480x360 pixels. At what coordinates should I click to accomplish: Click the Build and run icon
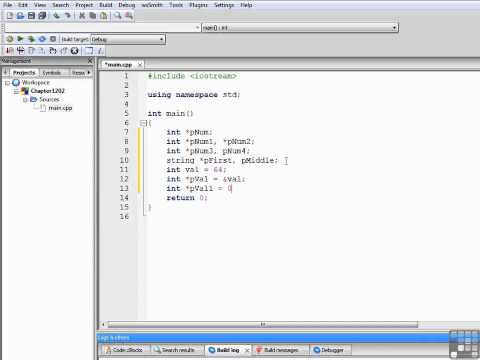pyautogui.click(x=31, y=39)
